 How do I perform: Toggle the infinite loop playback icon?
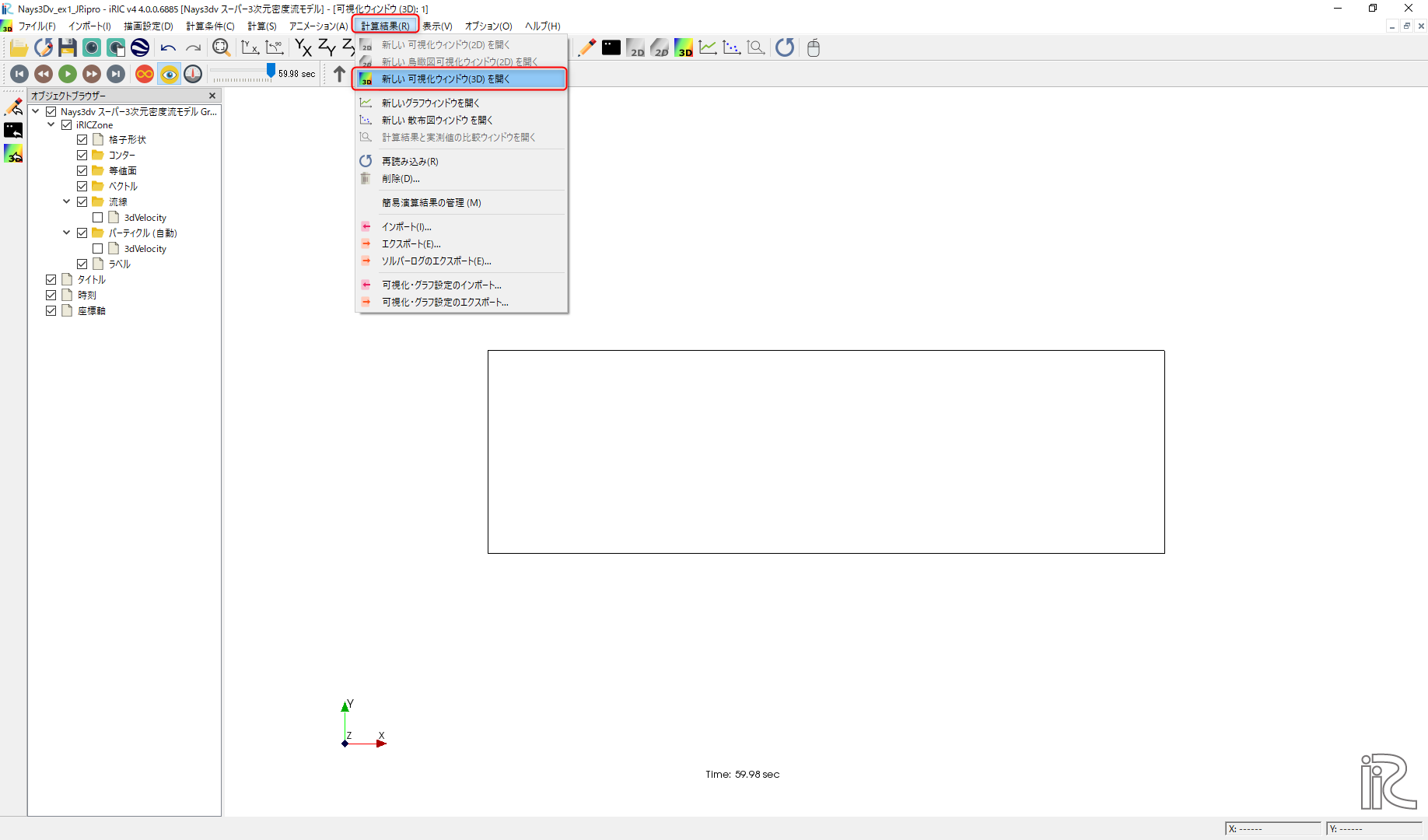[145, 74]
